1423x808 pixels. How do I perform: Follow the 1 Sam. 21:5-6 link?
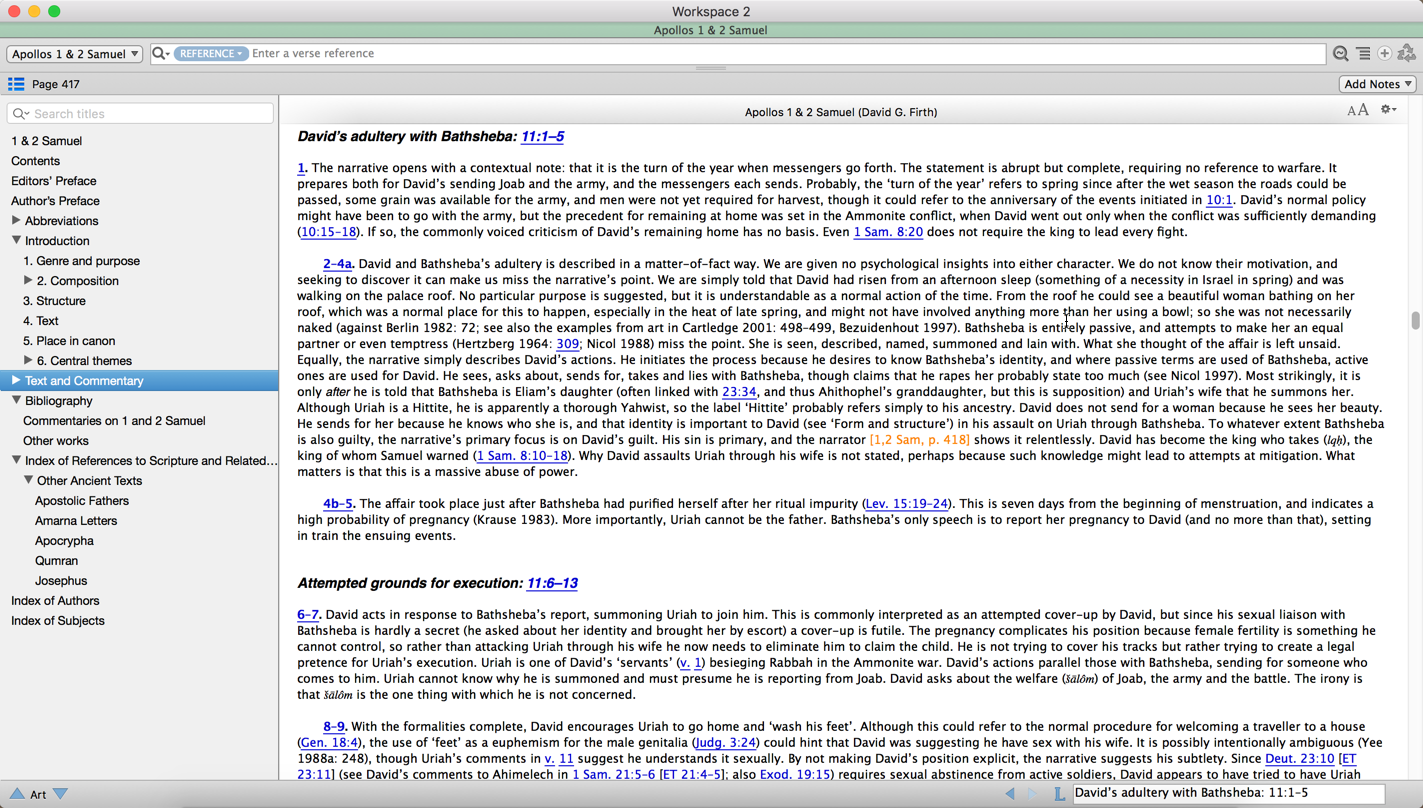coord(614,775)
